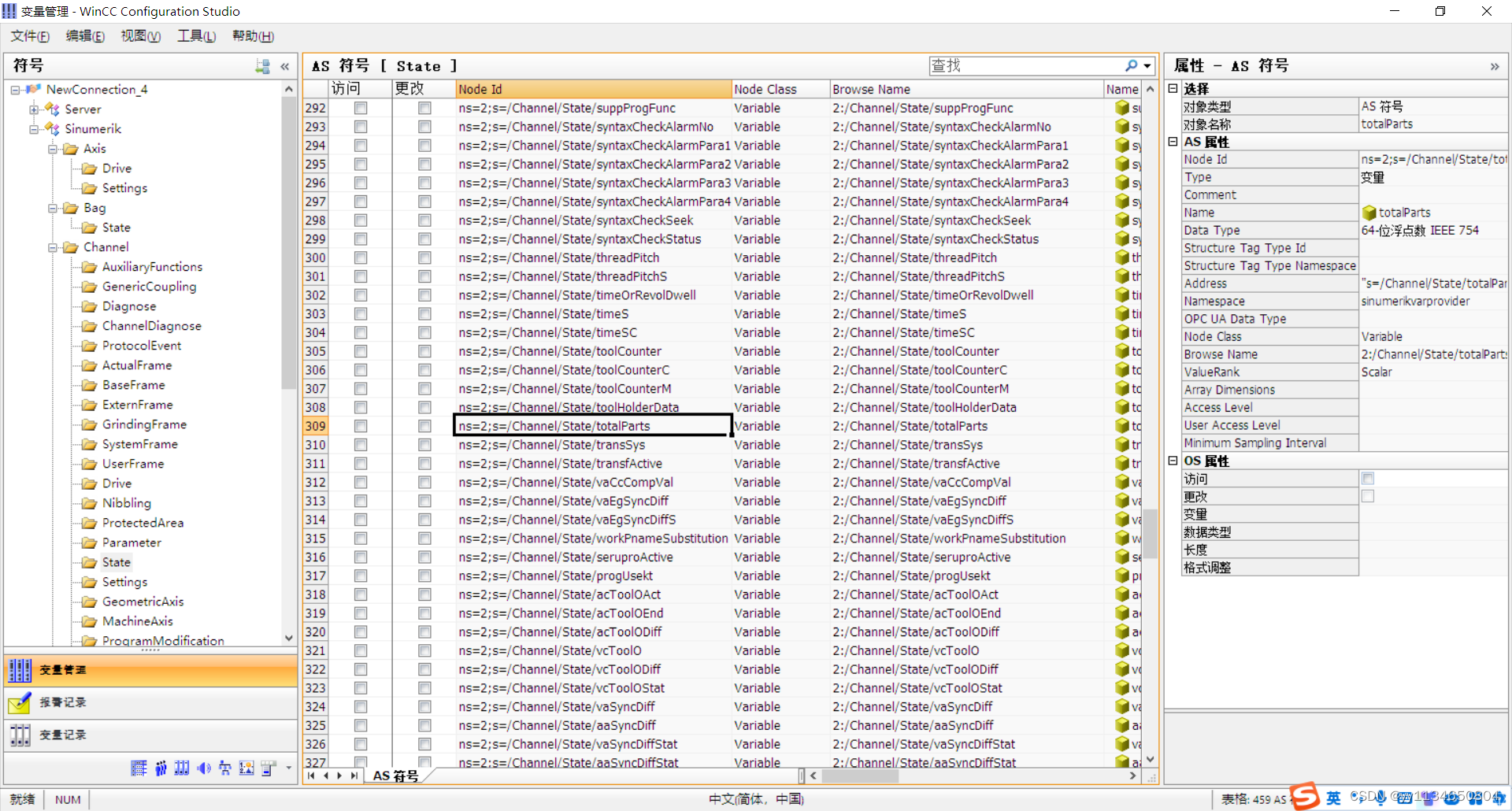Click the table vertical scrollbar thumb

[x=1150, y=533]
